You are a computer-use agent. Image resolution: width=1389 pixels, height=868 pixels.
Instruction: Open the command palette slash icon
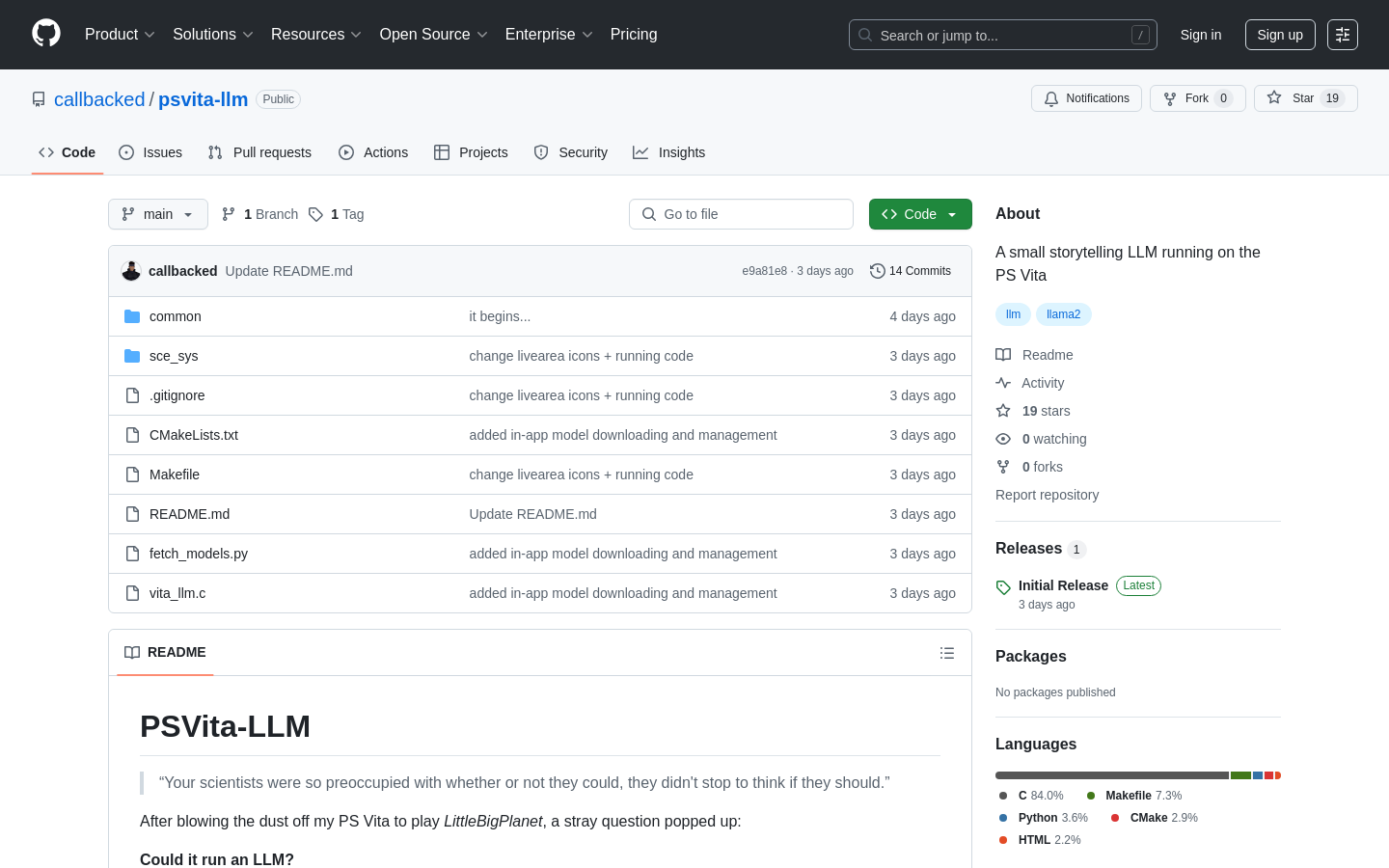tap(1140, 35)
